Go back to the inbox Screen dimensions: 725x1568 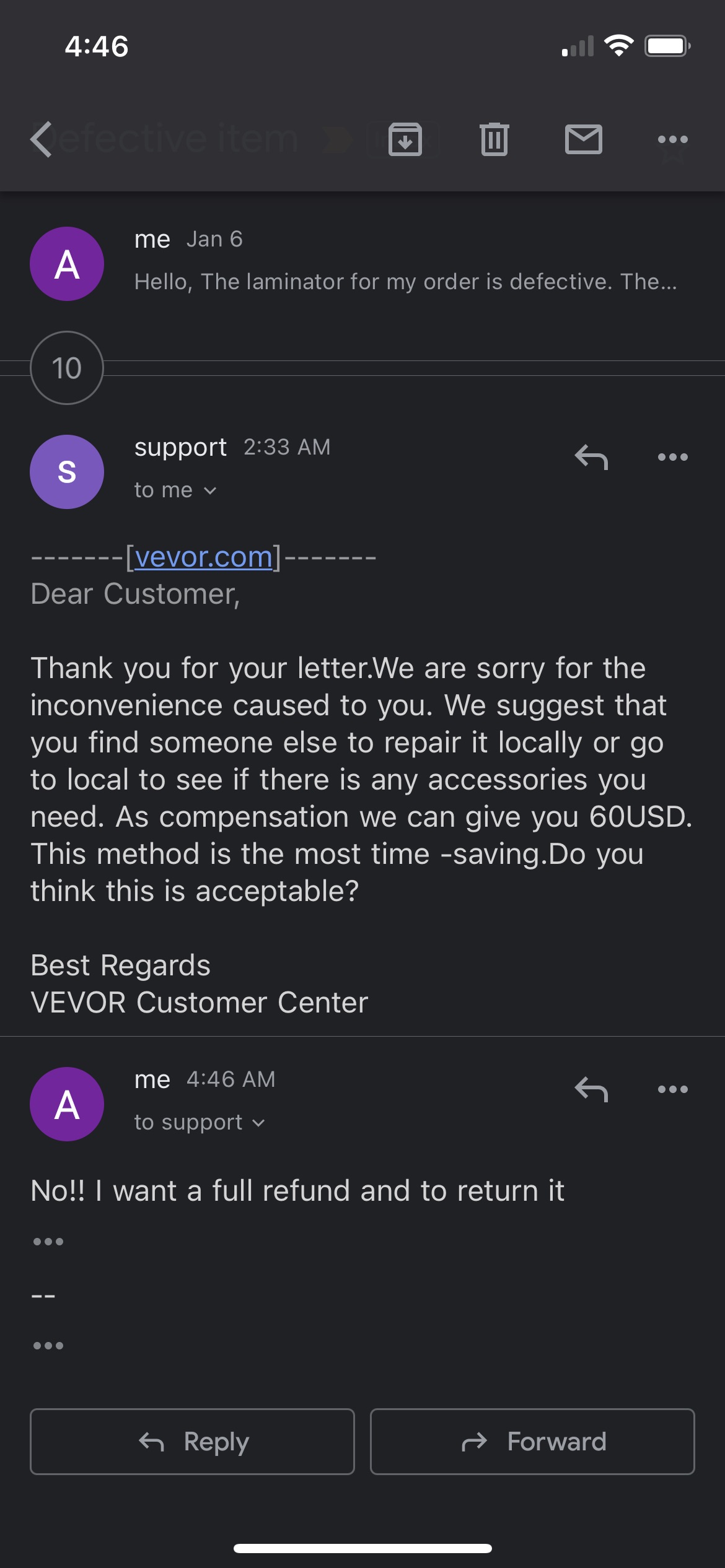click(41, 139)
